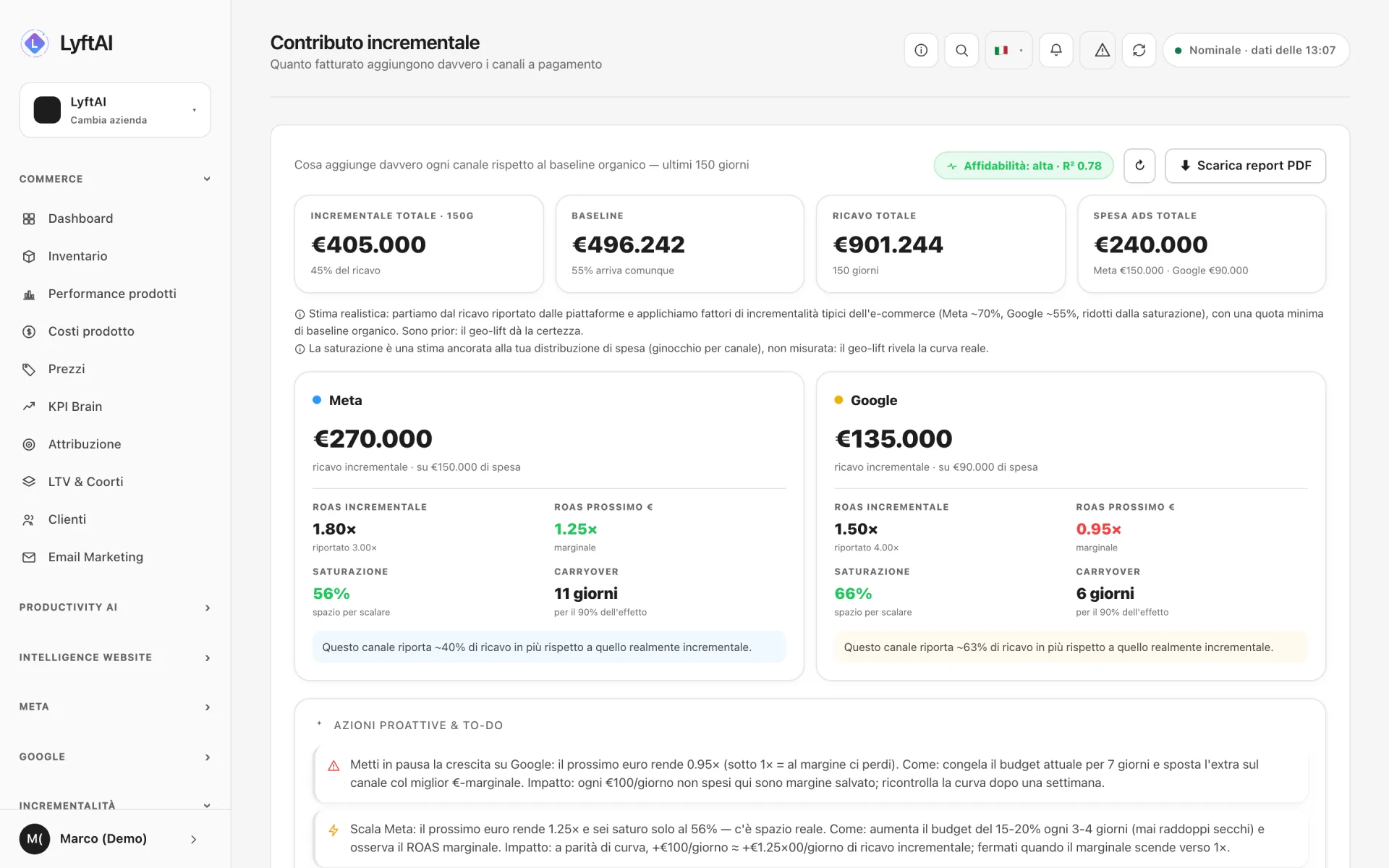Click the Dashboard grid icon
This screenshot has width=1389, height=868.
click(x=29, y=218)
